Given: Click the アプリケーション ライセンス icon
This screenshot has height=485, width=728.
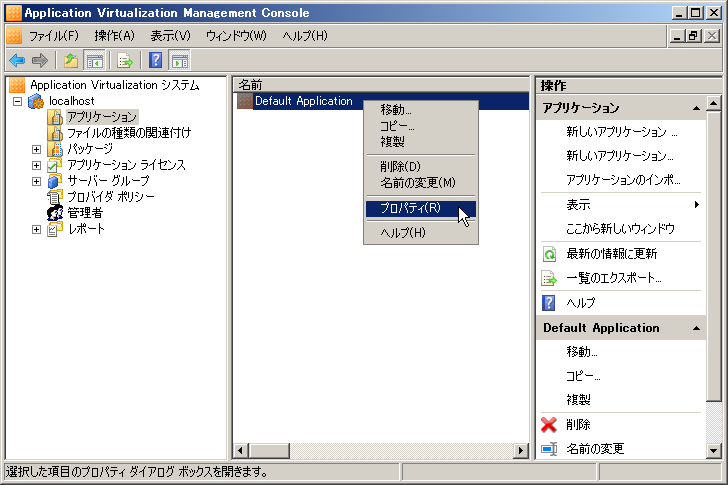Looking at the screenshot, I should pos(55,165).
